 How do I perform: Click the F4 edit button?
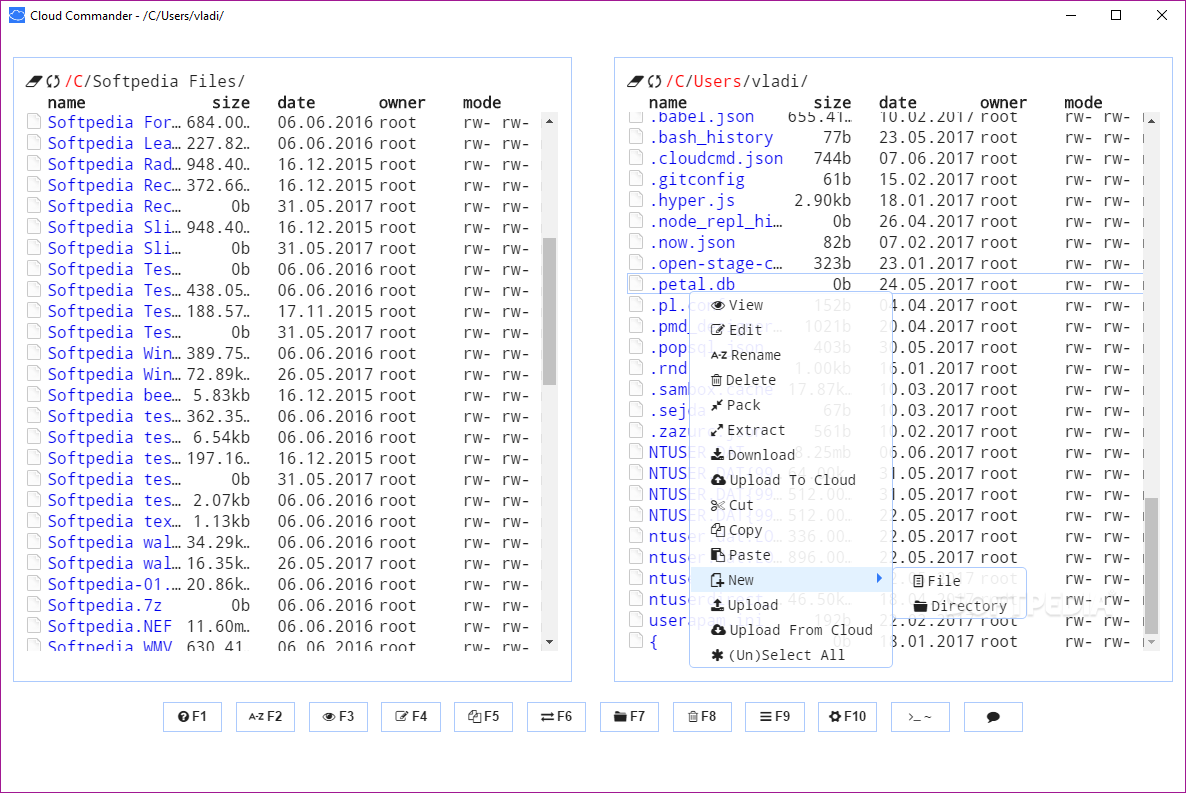pos(411,717)
